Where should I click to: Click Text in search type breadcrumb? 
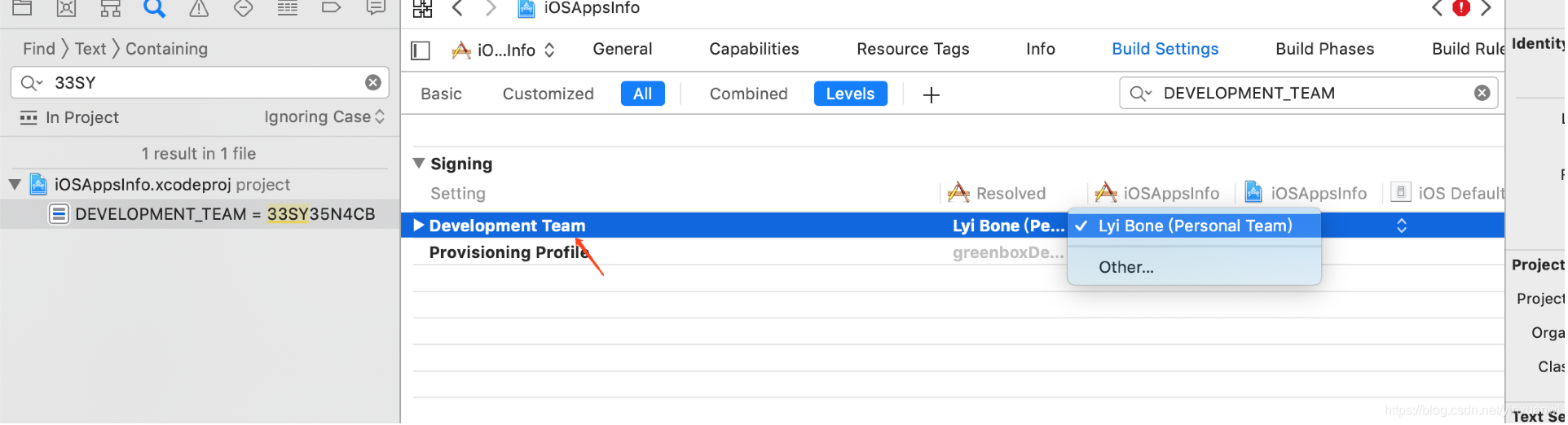pyautogui.click(x=90, y=49)
